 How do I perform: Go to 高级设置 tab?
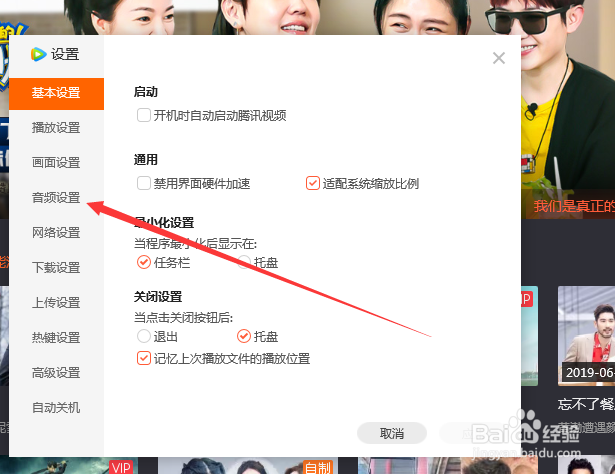click(x=56, y=372)
